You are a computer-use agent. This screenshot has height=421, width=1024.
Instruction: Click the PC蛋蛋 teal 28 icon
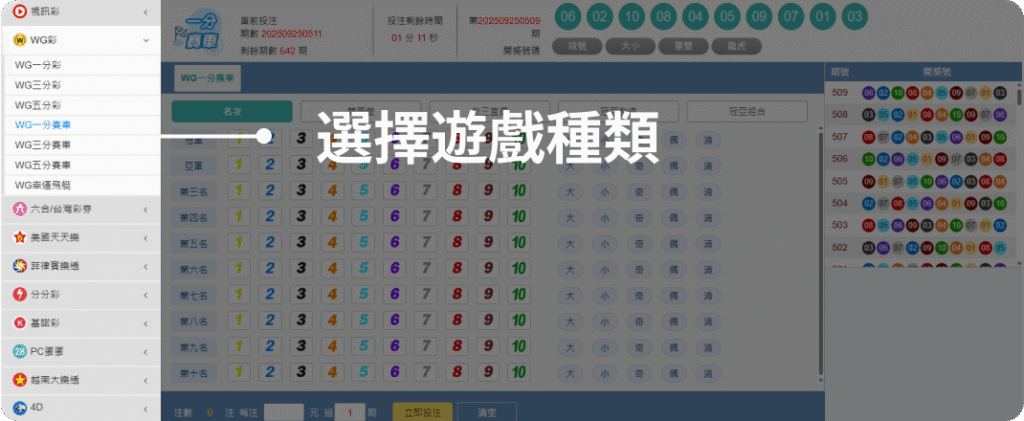point(20,351)
